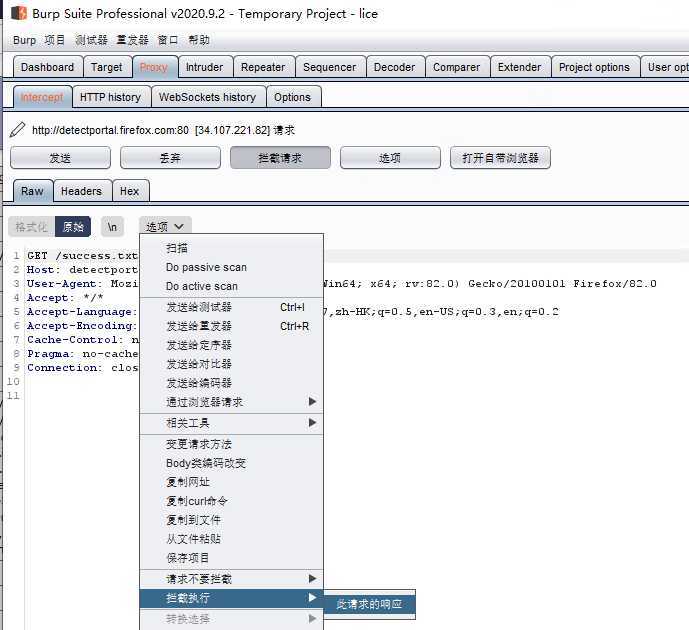Open the Extender tab
The image size is (689, 630).
click(520, 67)
